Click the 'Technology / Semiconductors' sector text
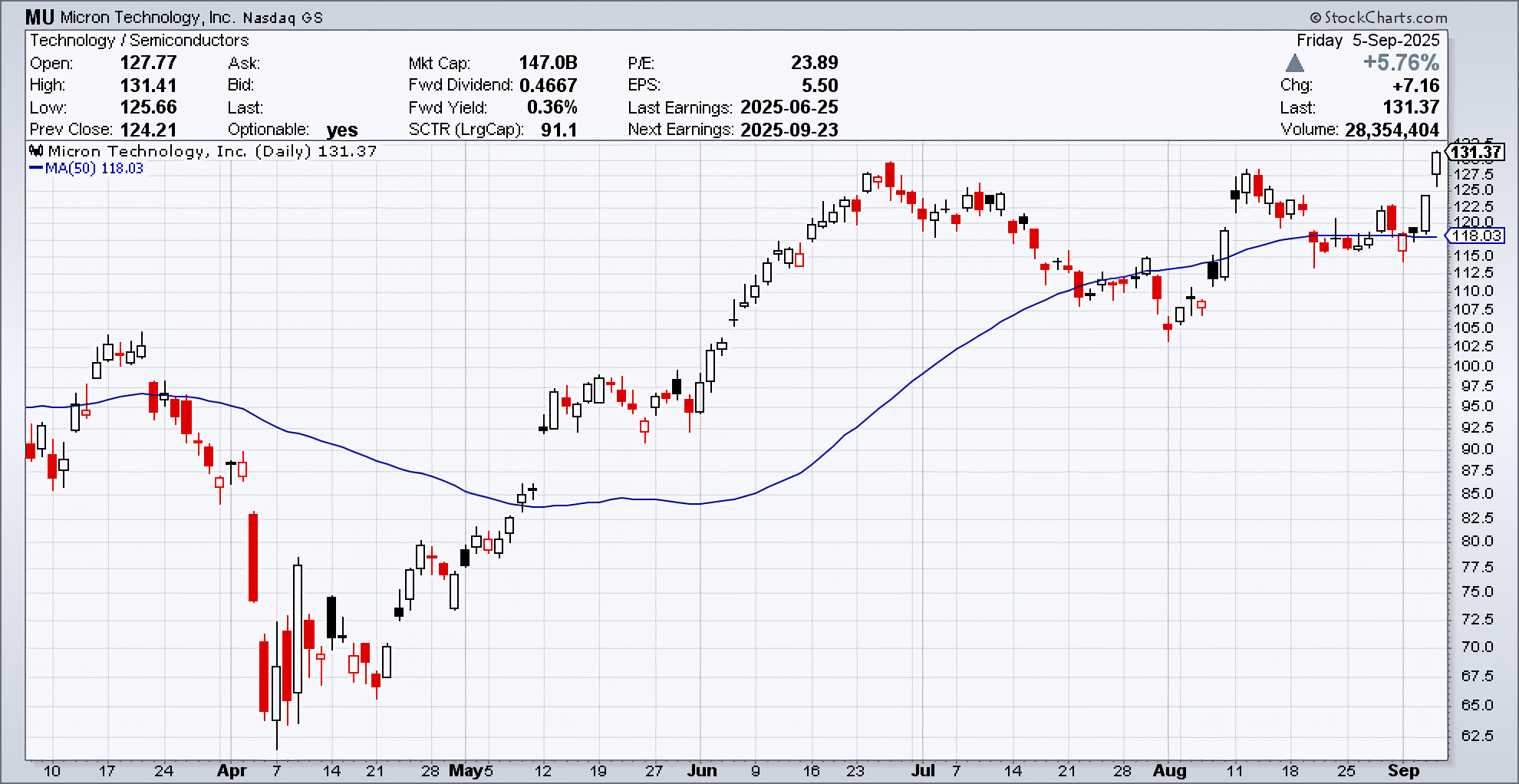The width and height of the screenshot is (1519, 784). tap(140, 40)
